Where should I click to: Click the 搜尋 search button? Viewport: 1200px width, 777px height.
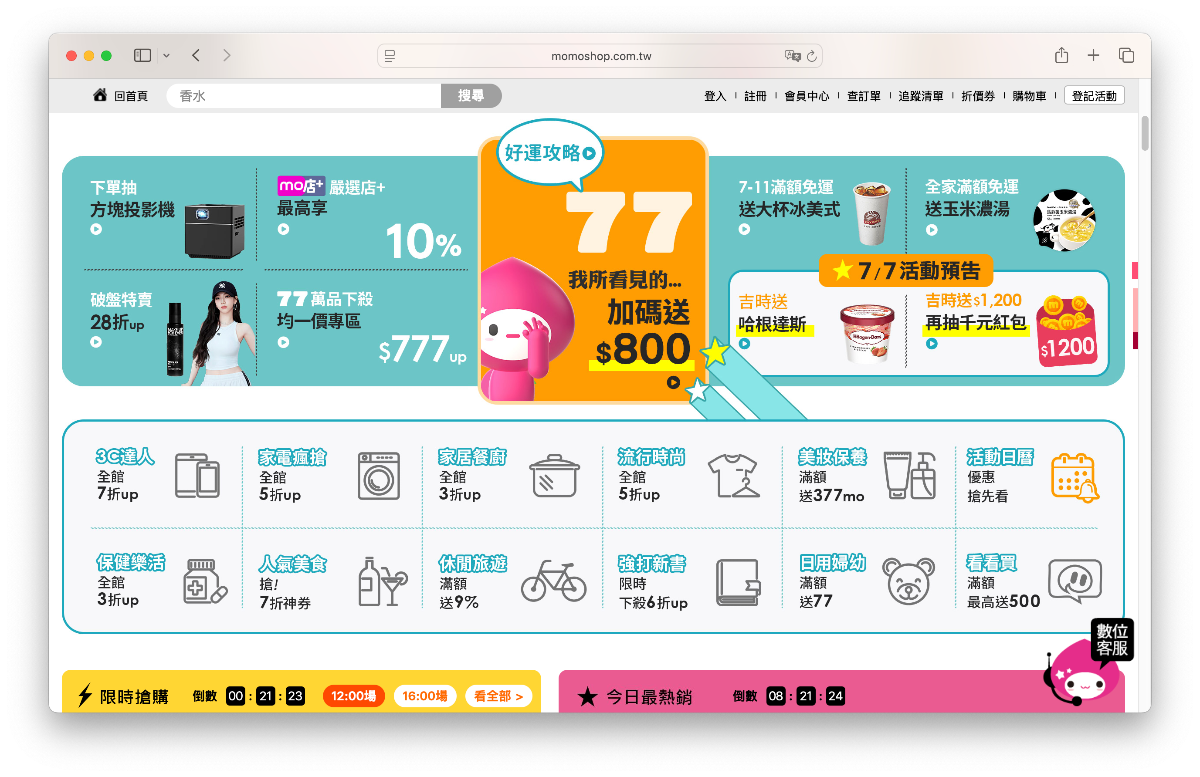point(471,94)
